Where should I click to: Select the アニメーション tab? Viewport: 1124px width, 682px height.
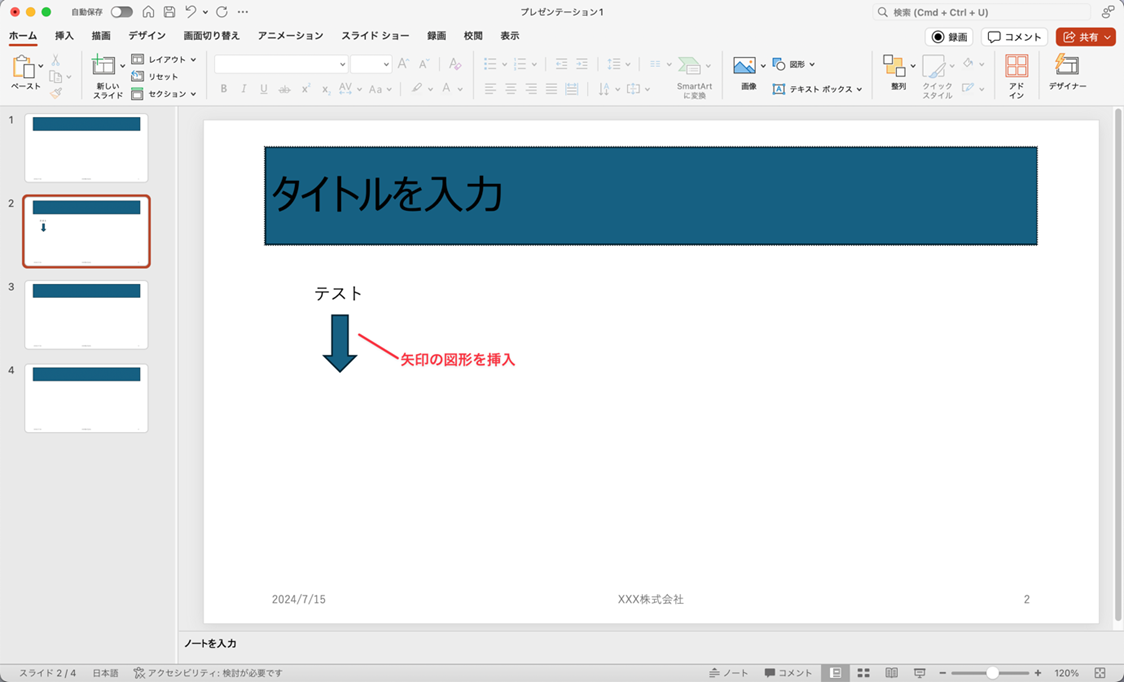(290, 36)
